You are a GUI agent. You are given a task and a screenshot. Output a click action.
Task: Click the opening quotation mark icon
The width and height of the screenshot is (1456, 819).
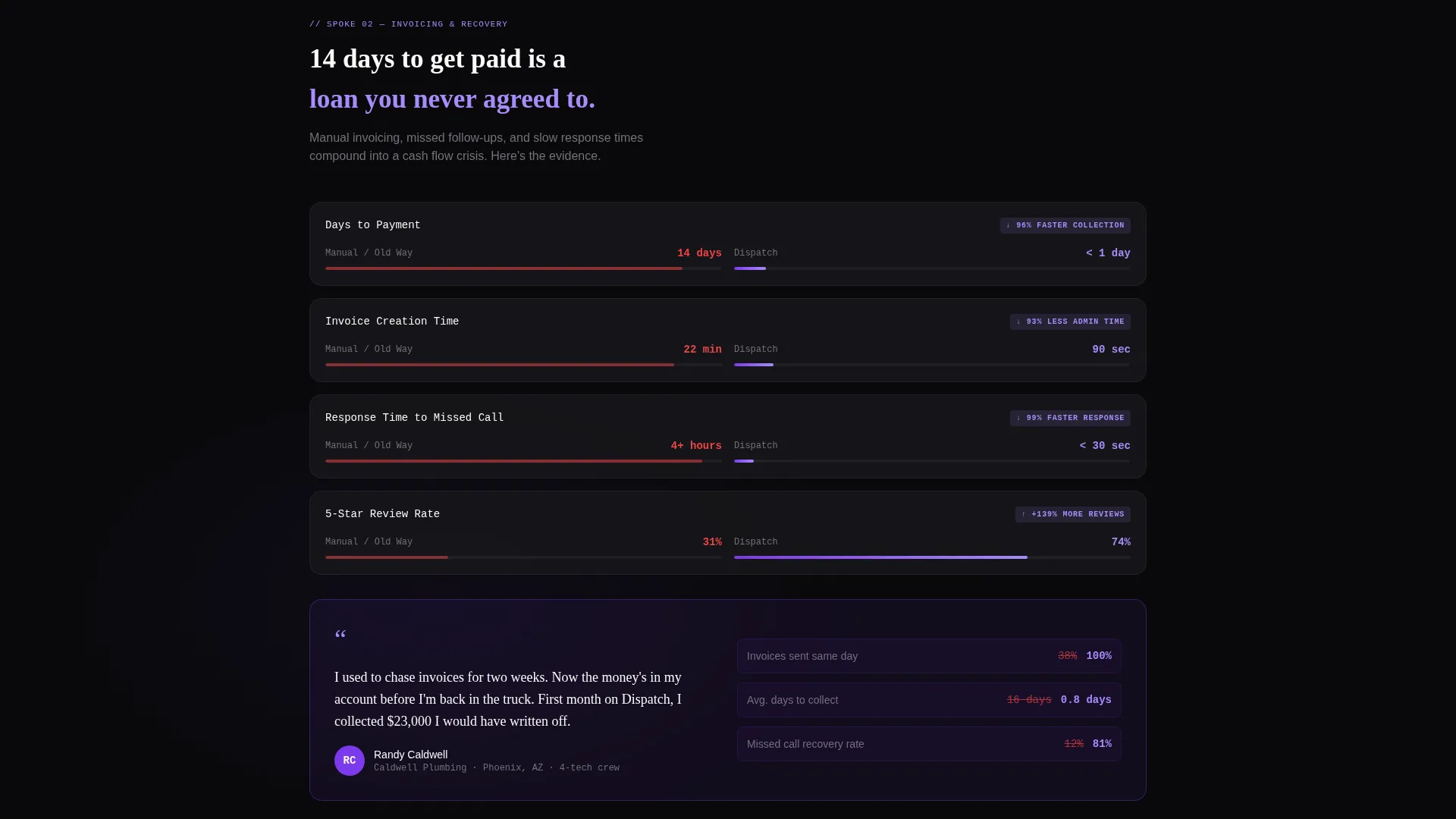coord(340,635)
